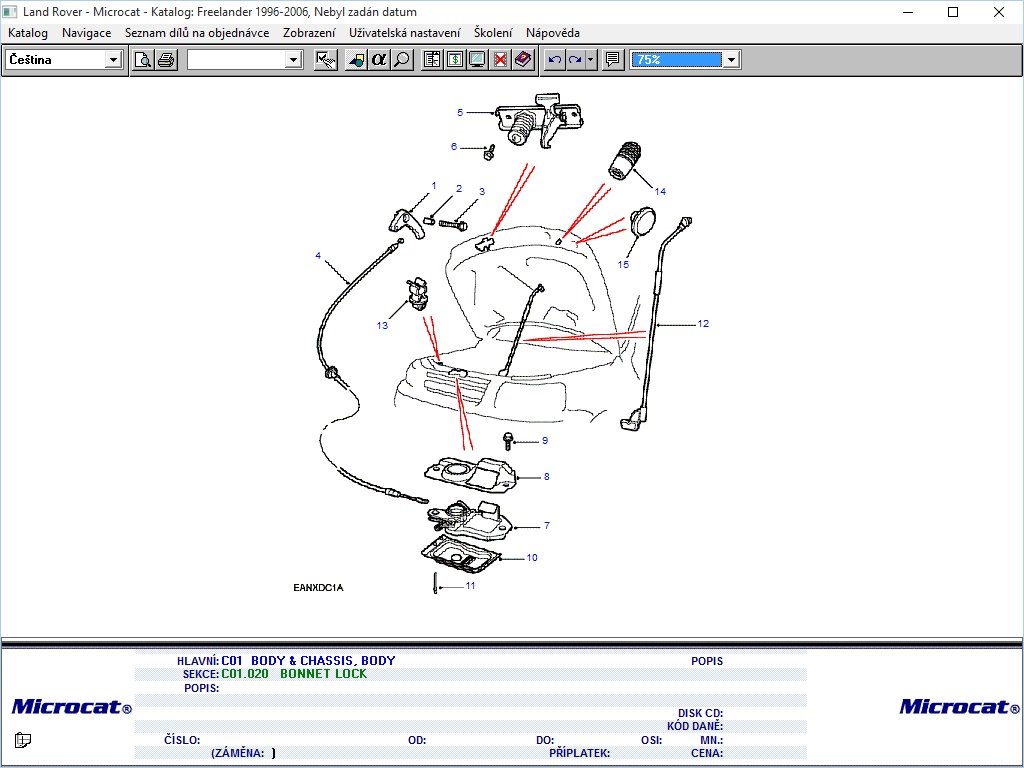Open the empty combo box dropdown
The image size is (1024, 768).
[293, 60]
